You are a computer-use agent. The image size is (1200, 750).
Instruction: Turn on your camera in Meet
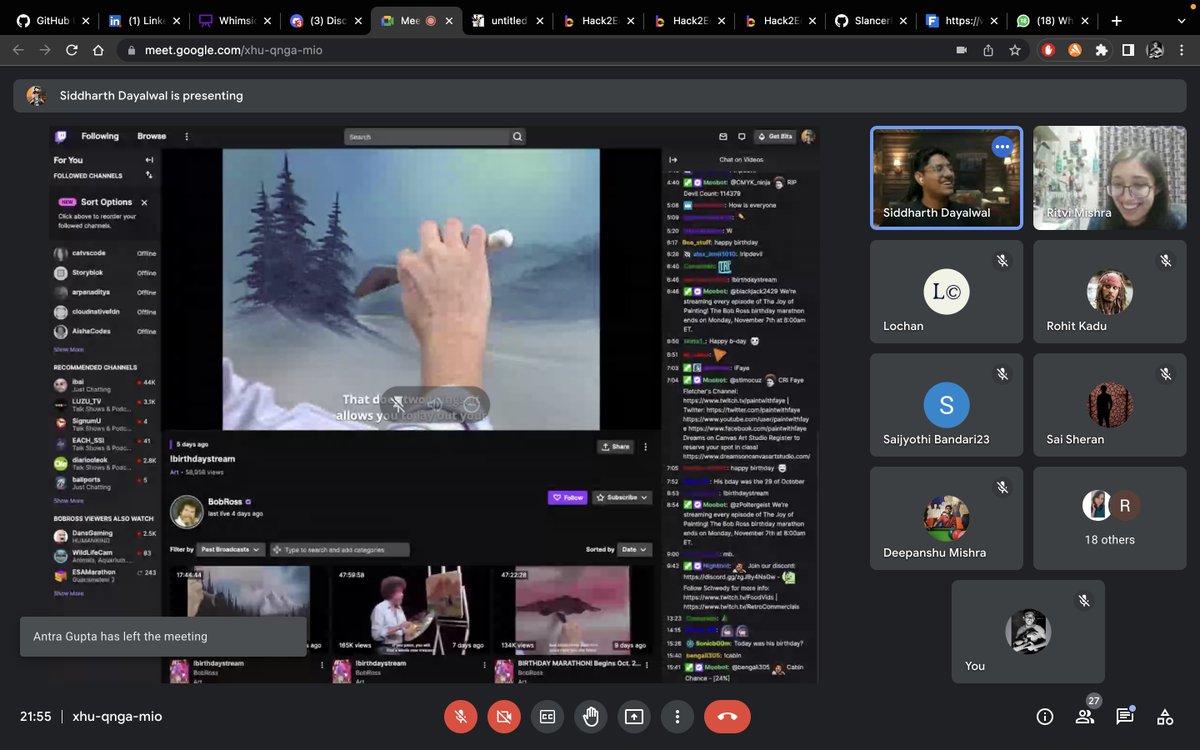tap(504, 716)
